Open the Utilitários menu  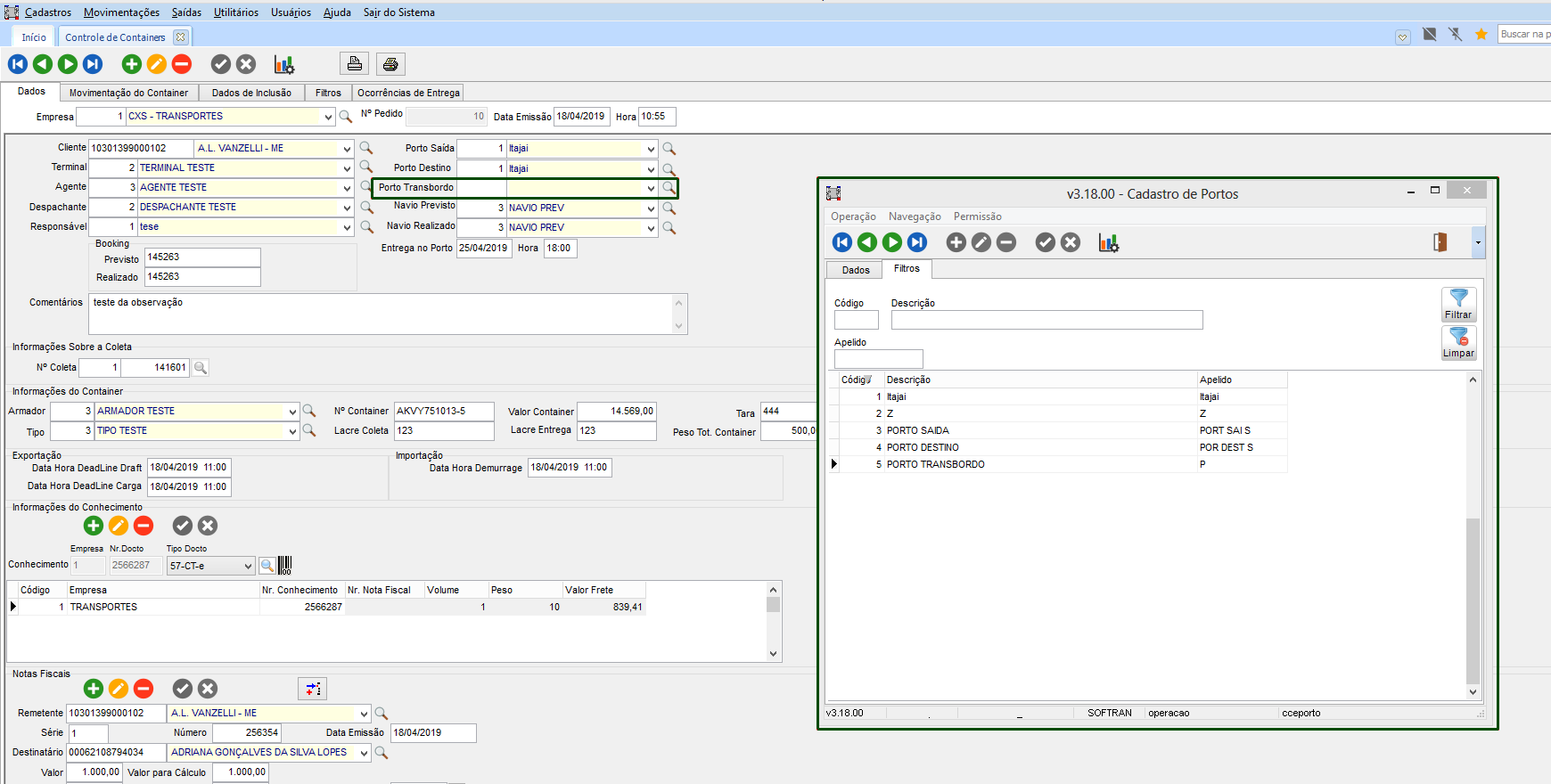[x=235, y=12]
